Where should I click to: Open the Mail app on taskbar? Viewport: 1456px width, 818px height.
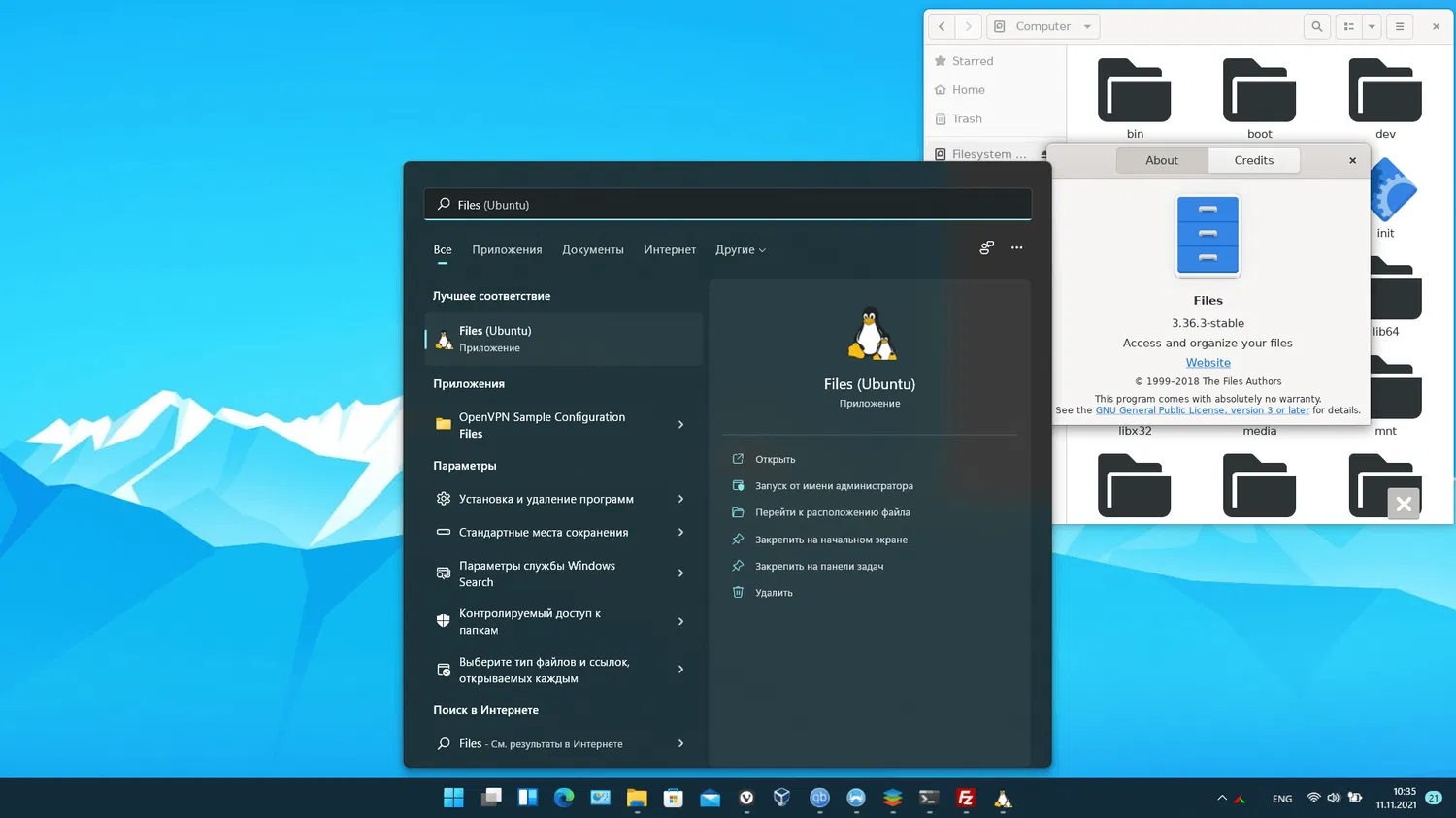(711, 798)
